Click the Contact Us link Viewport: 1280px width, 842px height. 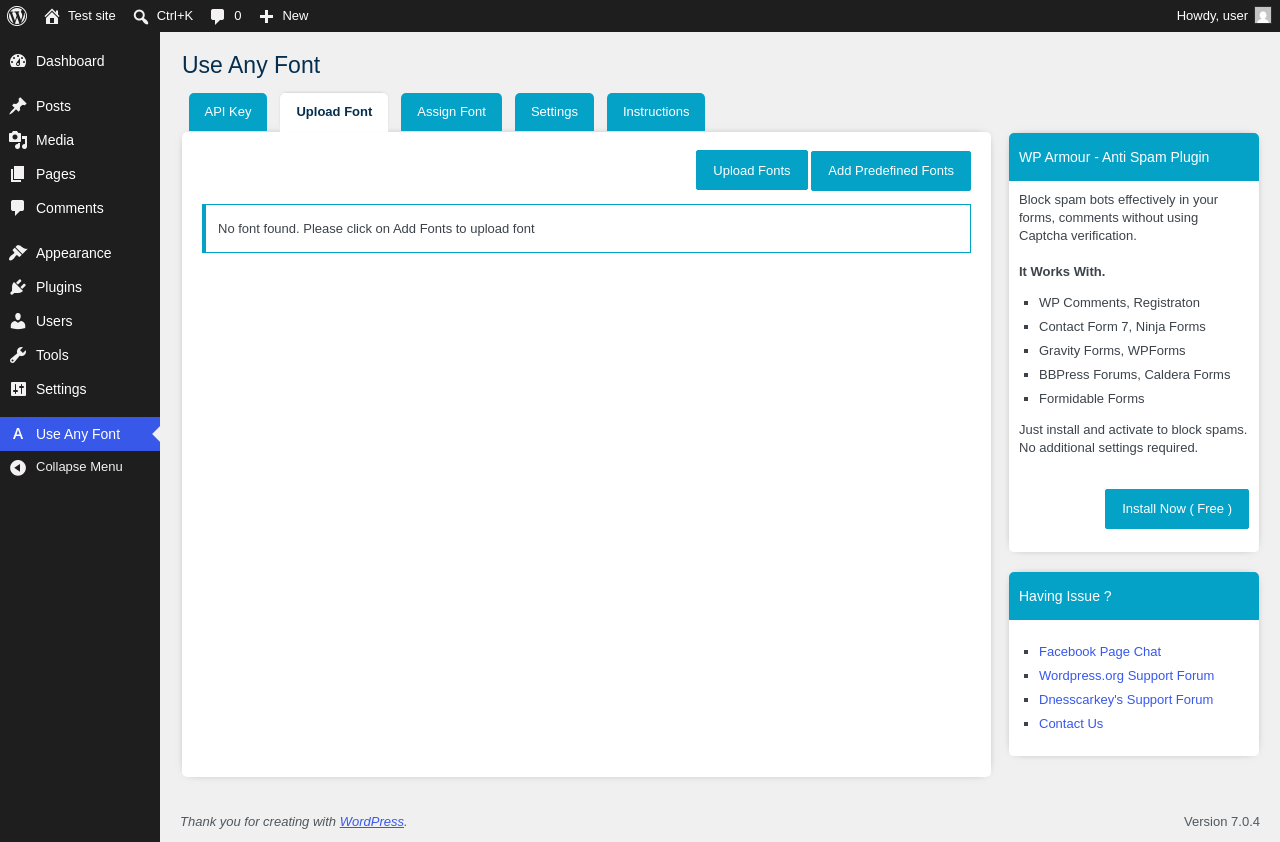click(1071, 724)
